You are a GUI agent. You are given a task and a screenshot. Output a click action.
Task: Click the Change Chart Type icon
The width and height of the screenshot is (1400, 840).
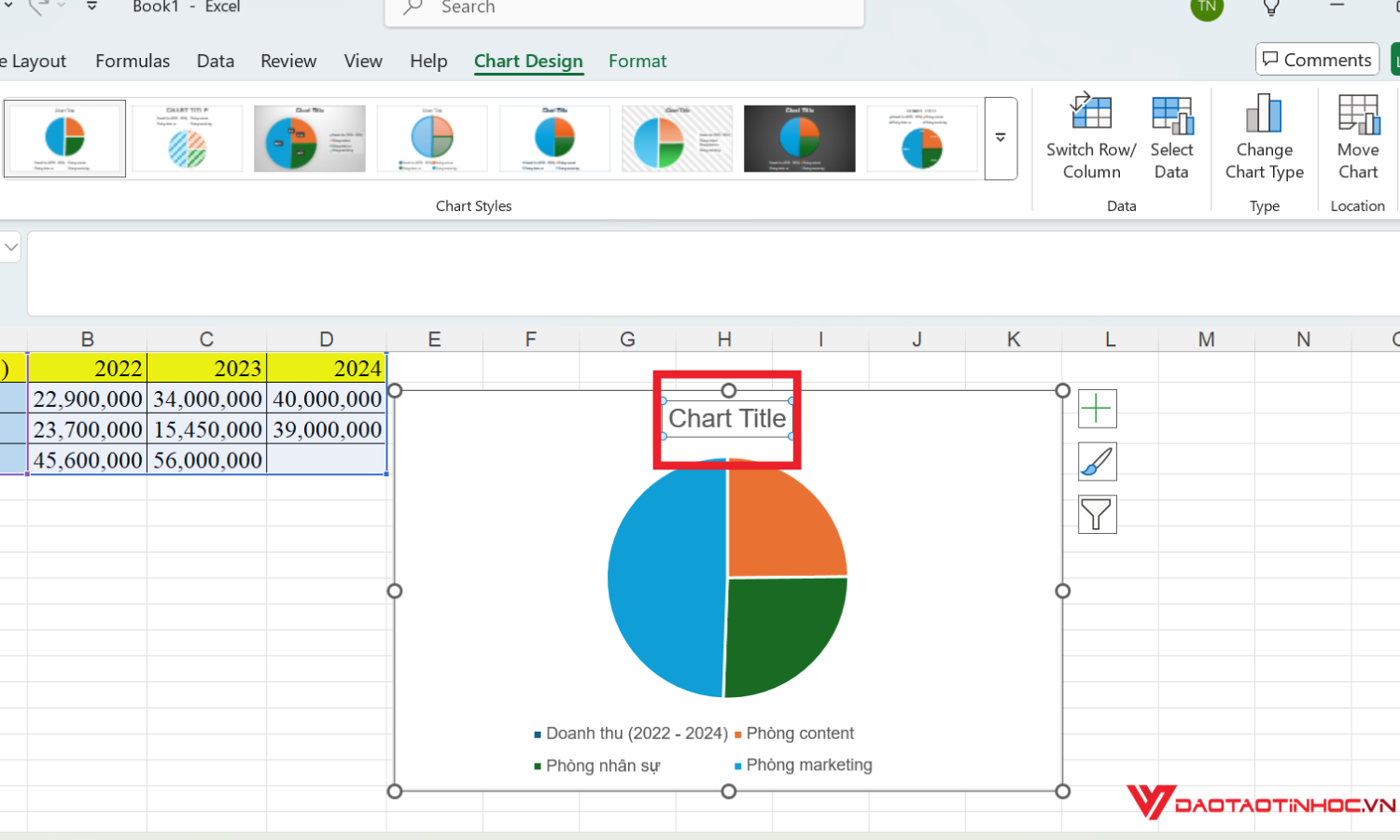(x=1264, y=114)
